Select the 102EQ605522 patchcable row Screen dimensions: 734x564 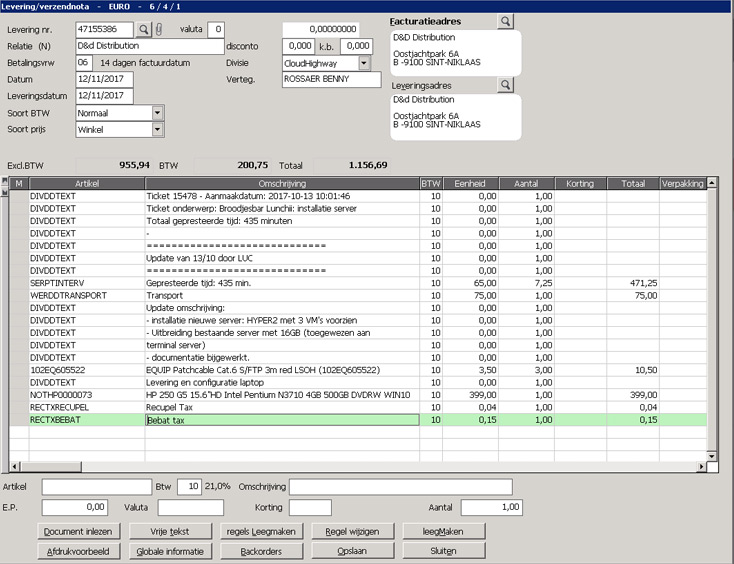(x=358, y=370)
